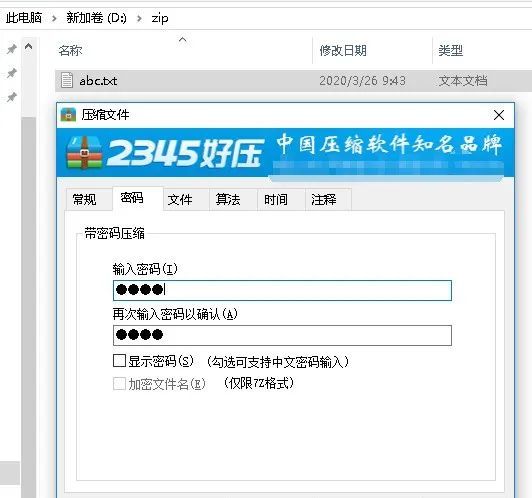532x498 pixels.
Task: Click the 2345好压 banner logo
Action: coord(165,153)
